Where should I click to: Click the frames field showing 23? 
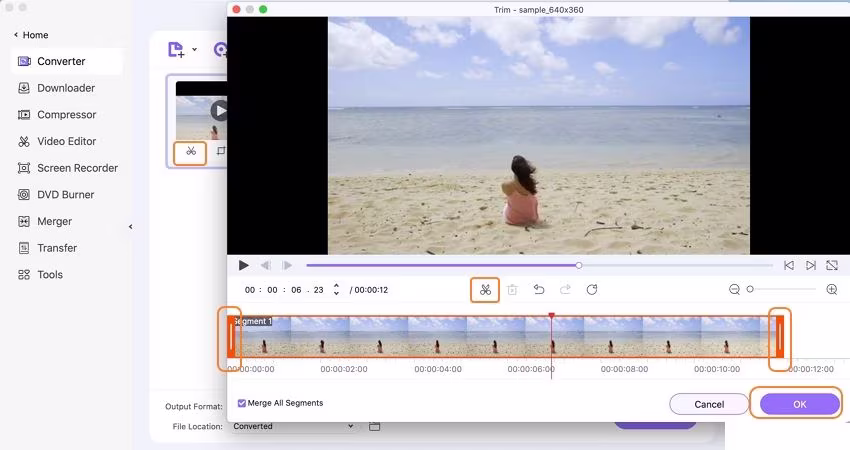pos(318,290)
